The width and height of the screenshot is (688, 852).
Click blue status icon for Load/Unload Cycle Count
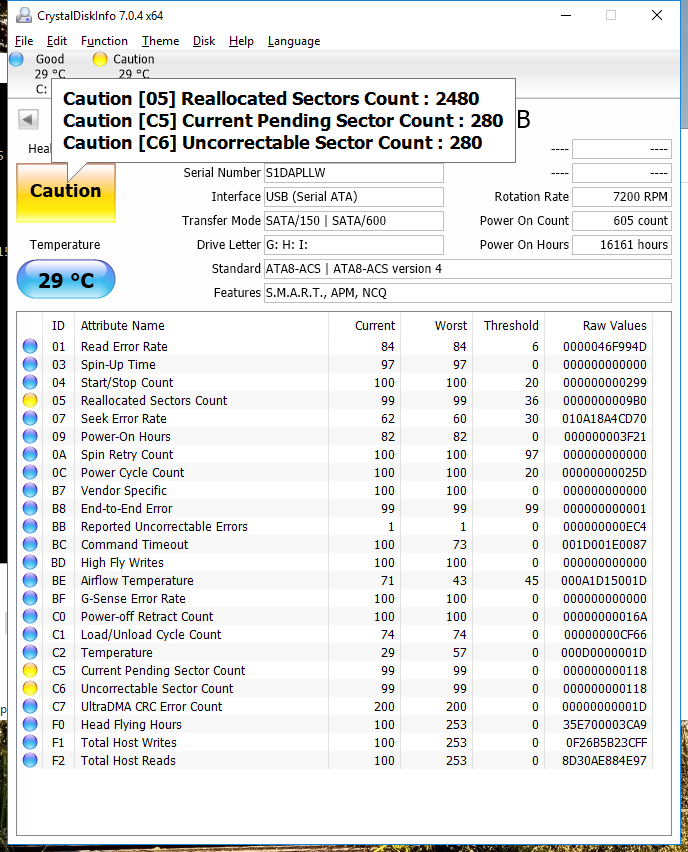tap(30, 634)
